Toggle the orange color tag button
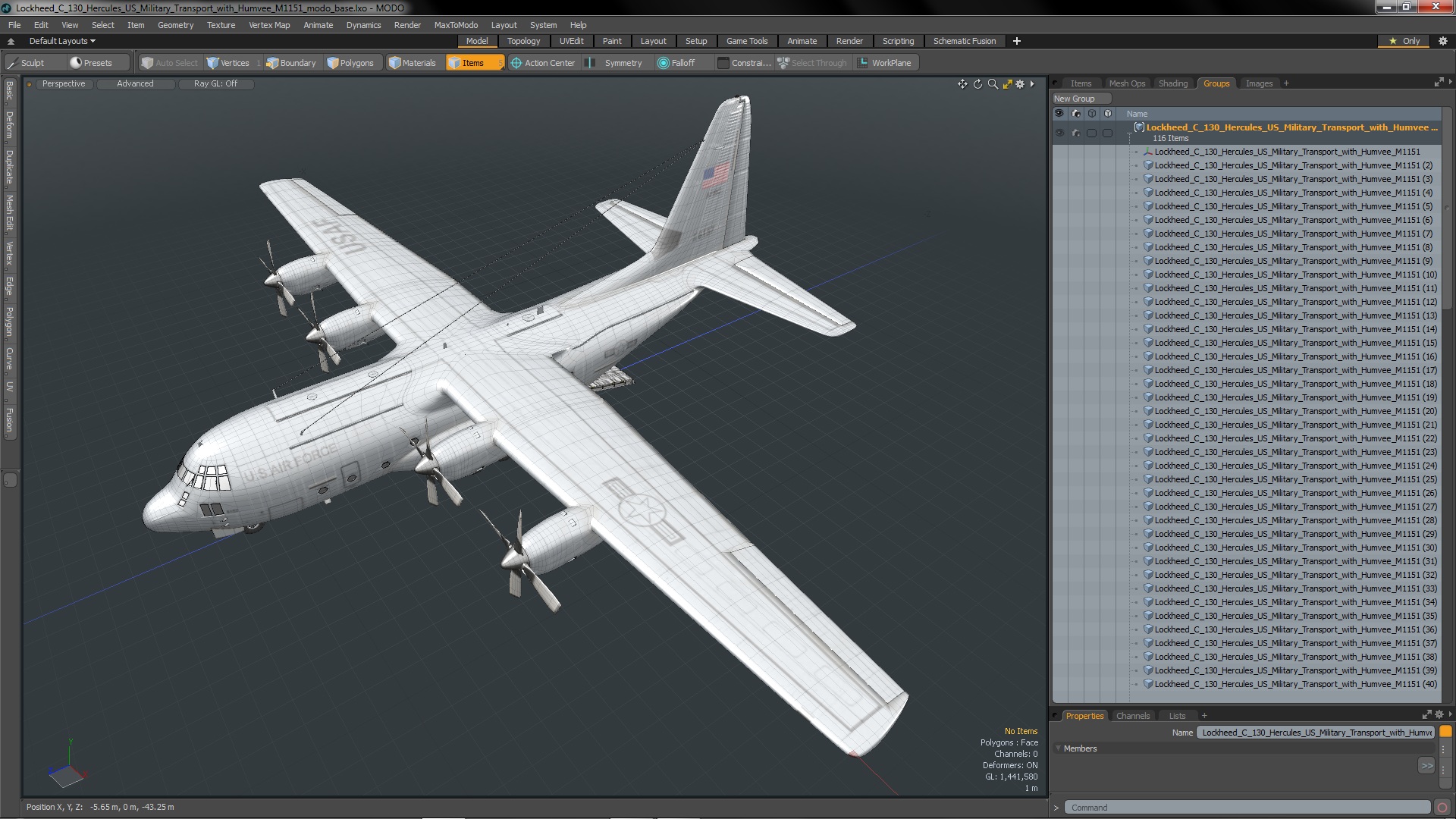This screenshot has height=819, width=1456. click(1445, 732)
